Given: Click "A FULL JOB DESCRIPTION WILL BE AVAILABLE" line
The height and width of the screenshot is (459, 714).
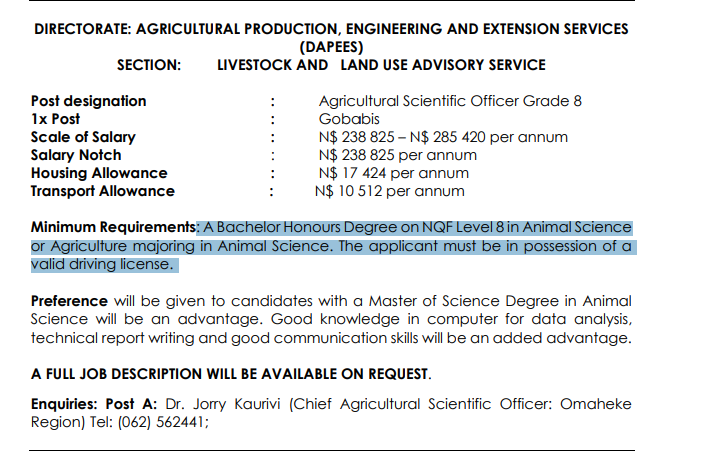Looking at the screenshot, I should point(230,375).
